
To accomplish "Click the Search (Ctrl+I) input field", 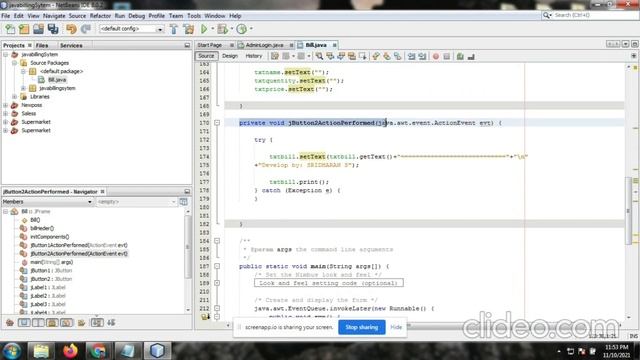I will [x=595, y=15].
